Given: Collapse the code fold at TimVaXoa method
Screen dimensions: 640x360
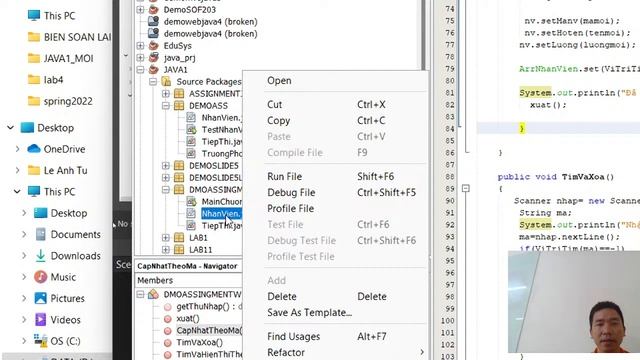Looking at the screenshot, I should click(x=466, y=188).
